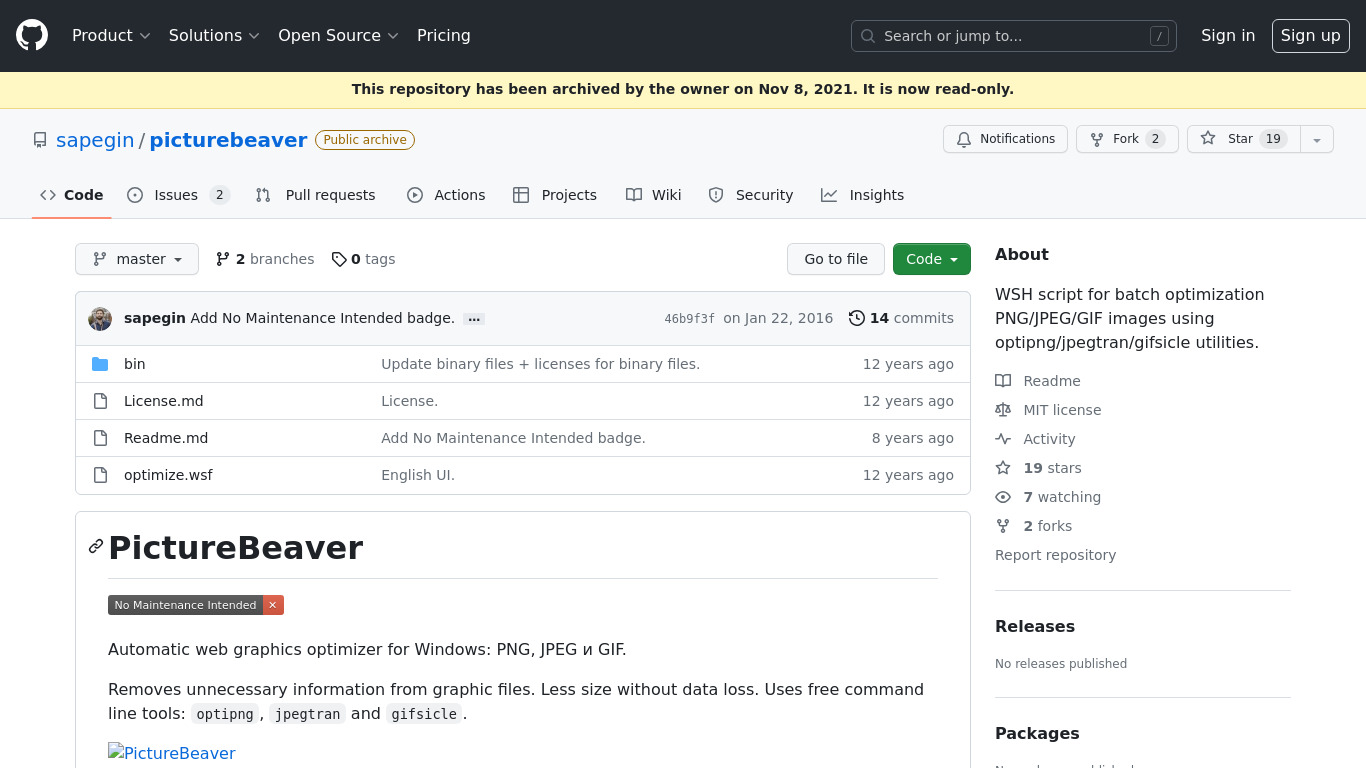Open the Pull requests tab
This screenshot has width=1366, height=768.
pos(316,195)
